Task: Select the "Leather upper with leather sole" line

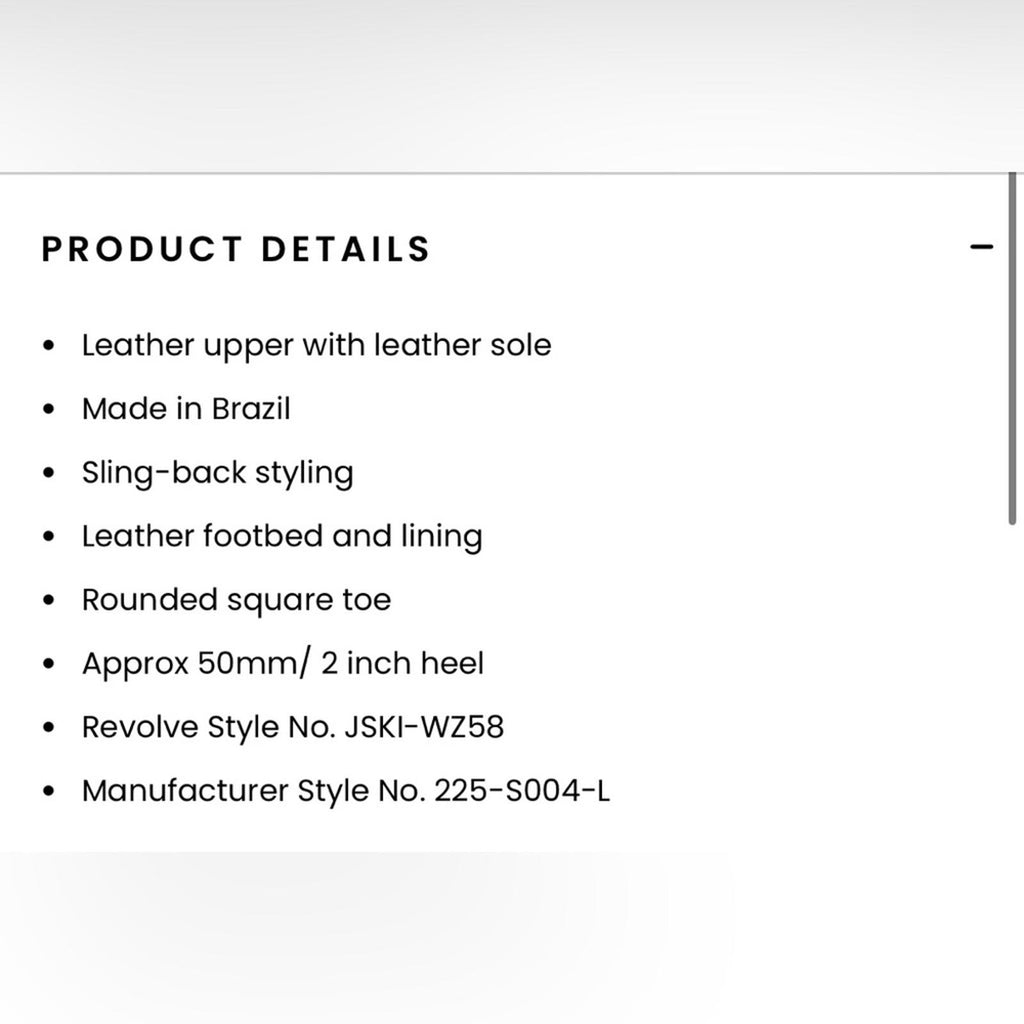Action: pos(317,345)
